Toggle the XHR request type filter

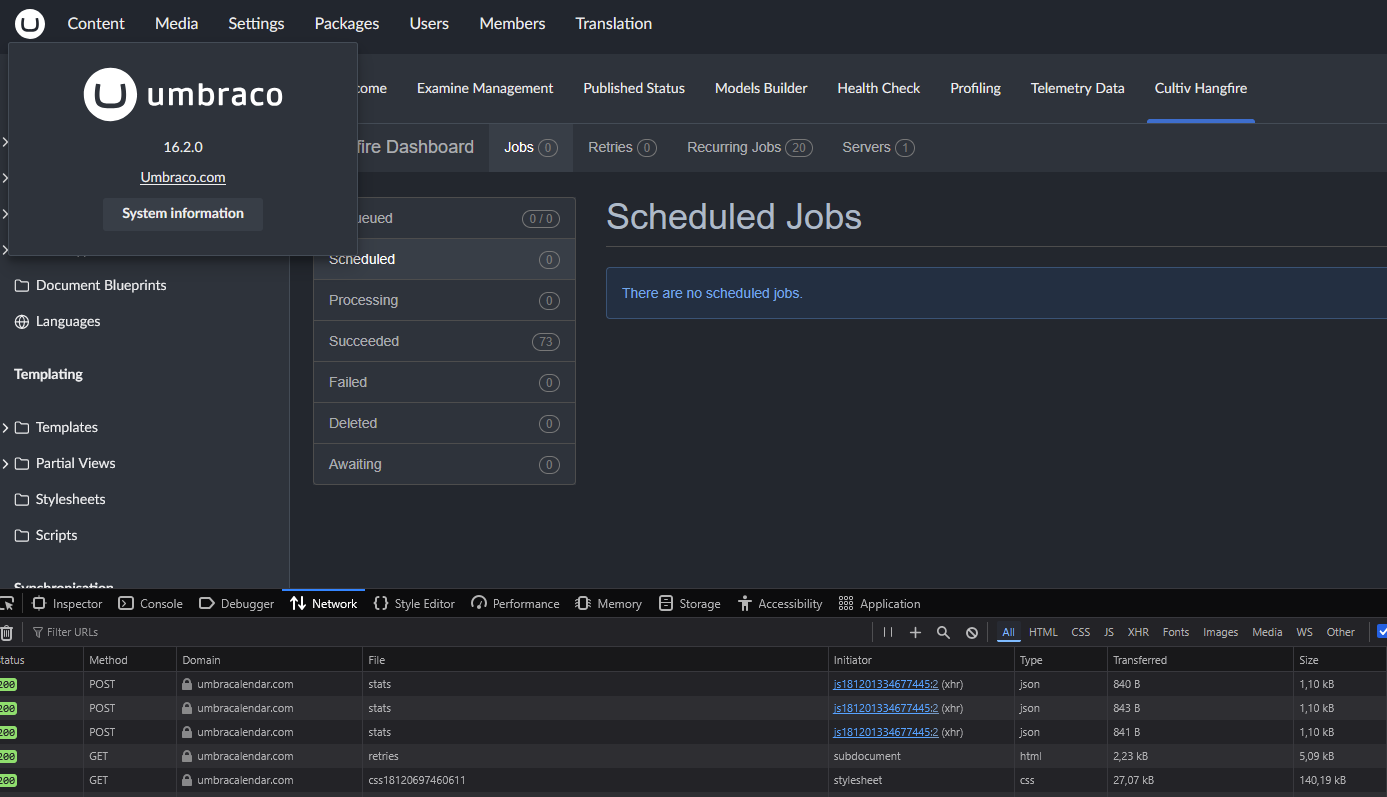(1138, 632)
